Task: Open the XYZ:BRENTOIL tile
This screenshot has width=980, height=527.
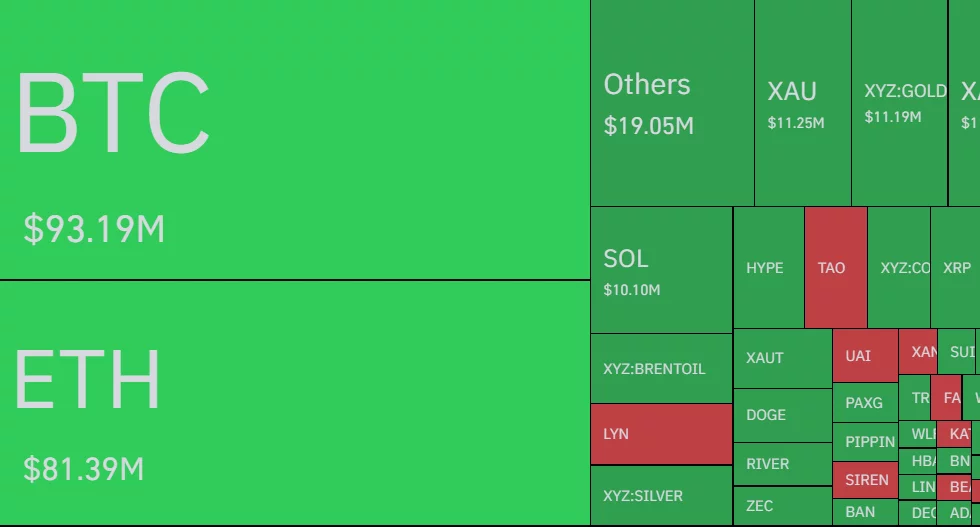Action: (x=661, y=368)
